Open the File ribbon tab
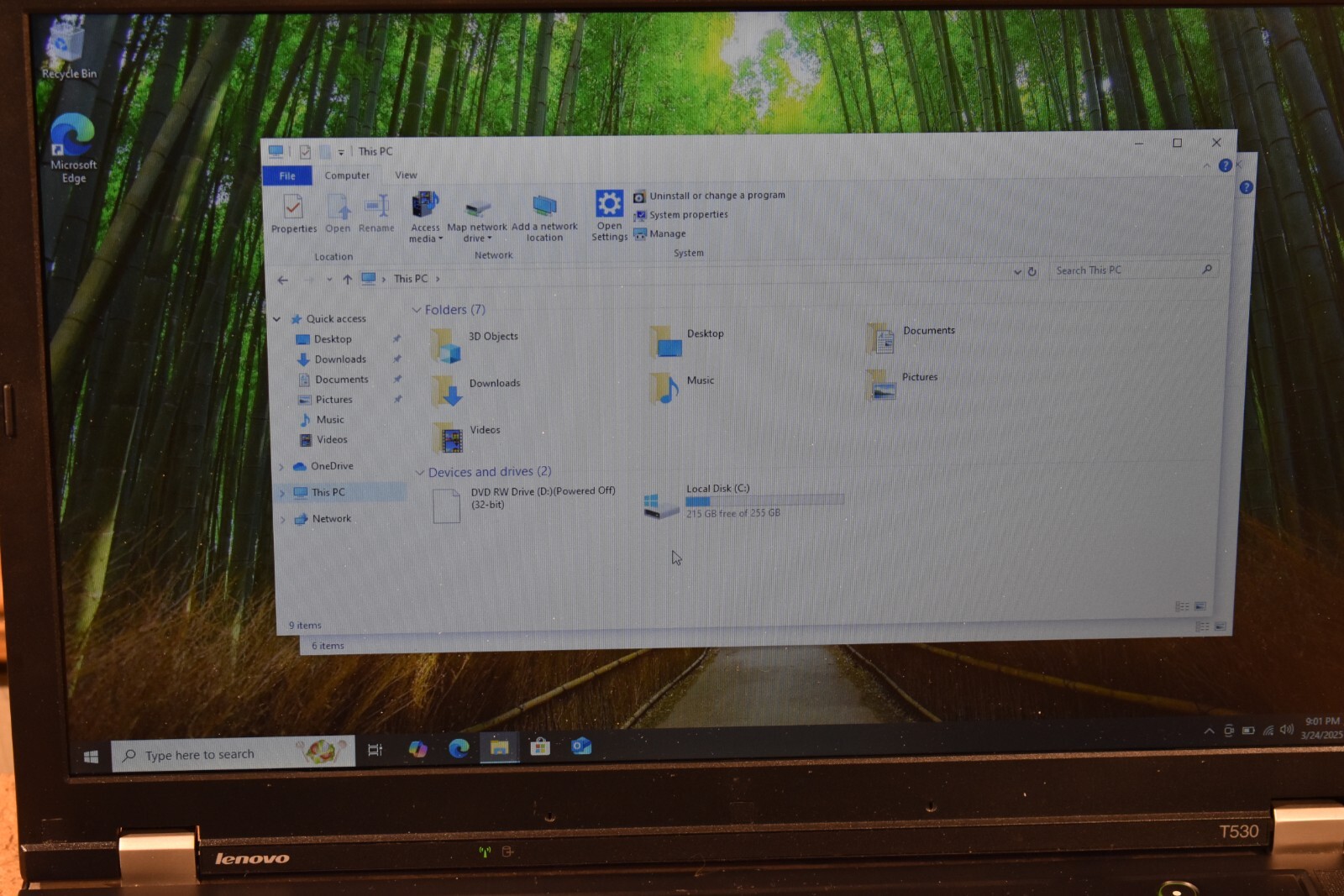Viewport: 1344px width, 896px height. pos(287,176)
